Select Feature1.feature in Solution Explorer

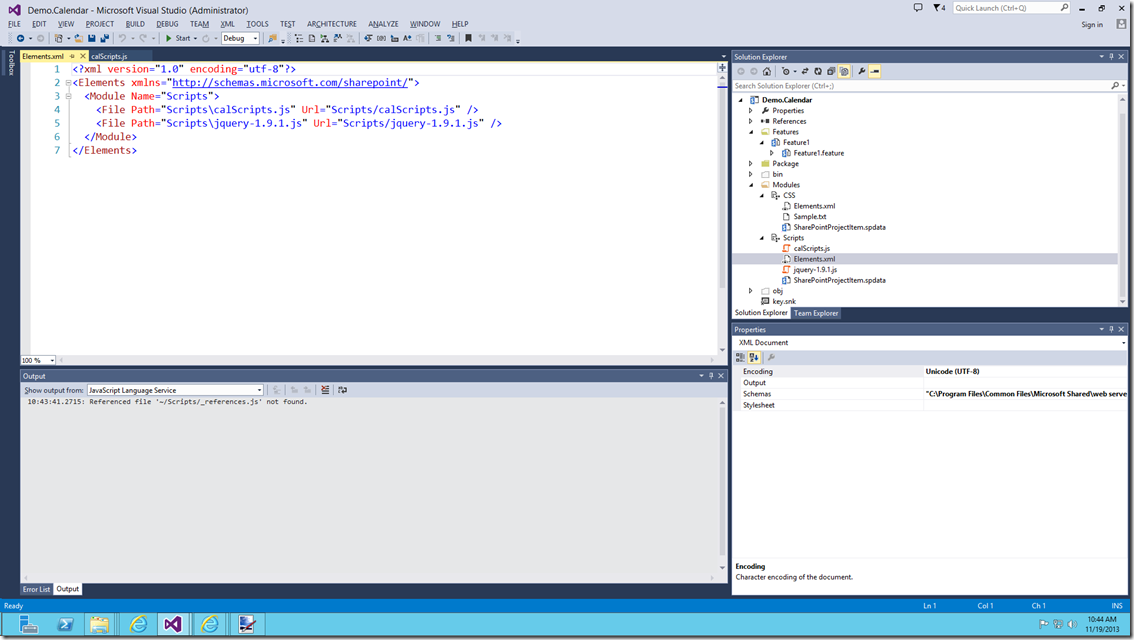[x=819, y=153]
